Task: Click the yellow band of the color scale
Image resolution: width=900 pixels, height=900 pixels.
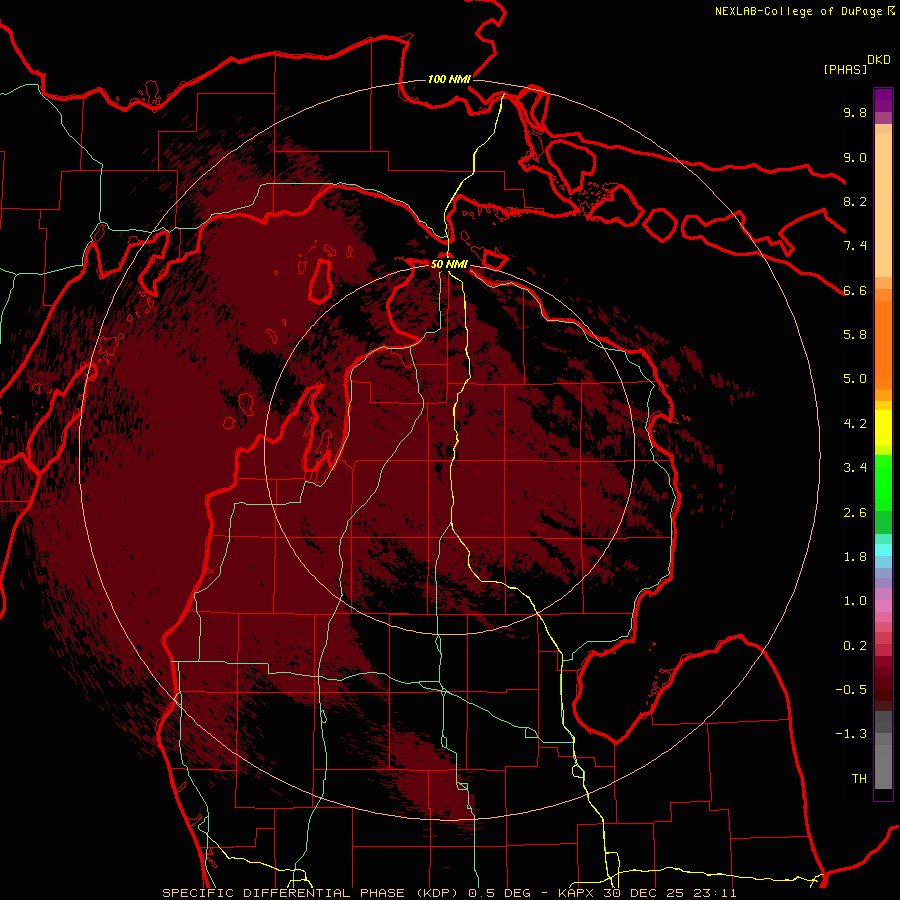Action: coord(883,428)
